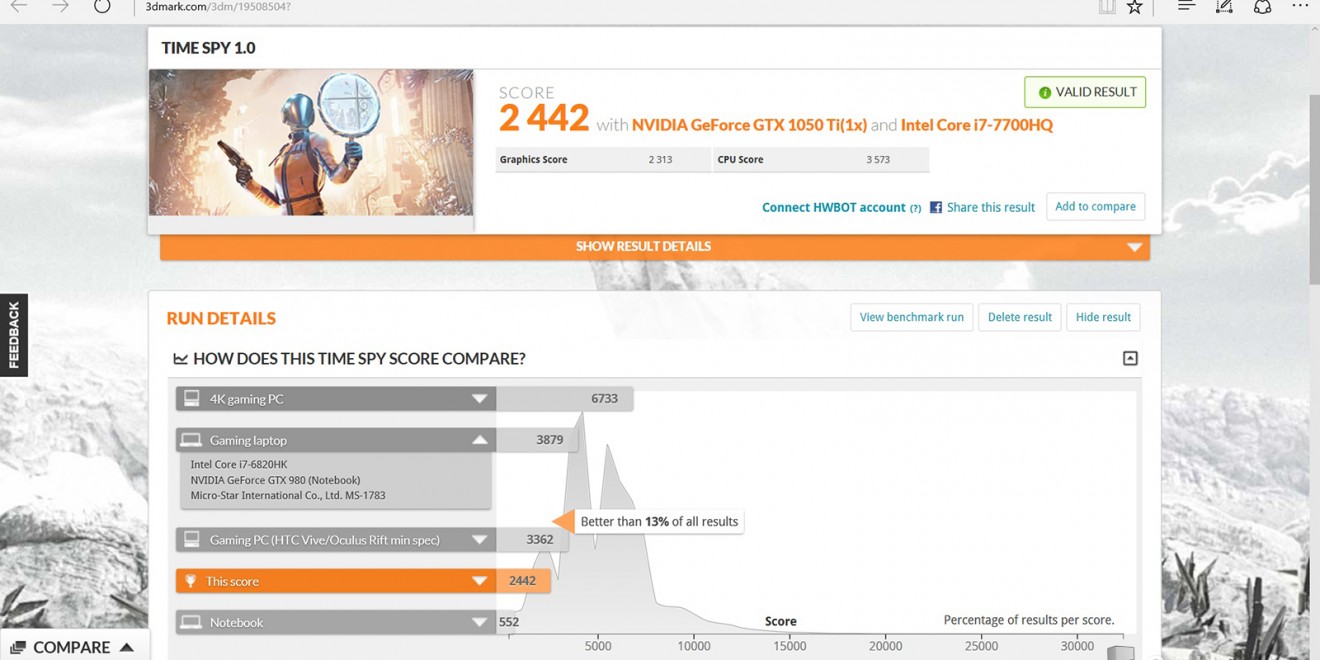Expand the Show Result Details bar
The width and height of the screenshot is (1320, 660).
tap(654, 247)
